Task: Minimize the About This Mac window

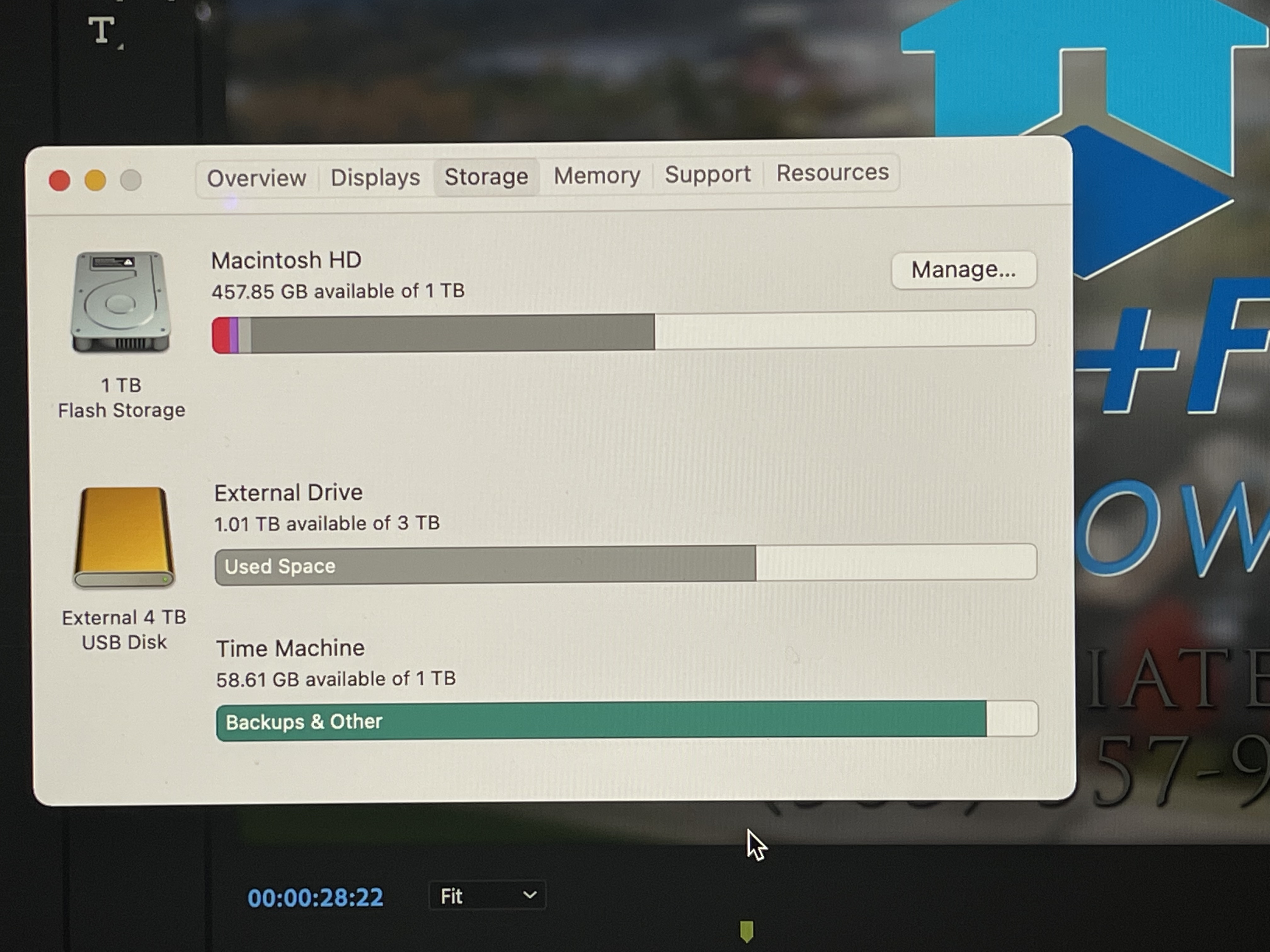Action: (95, 180)
